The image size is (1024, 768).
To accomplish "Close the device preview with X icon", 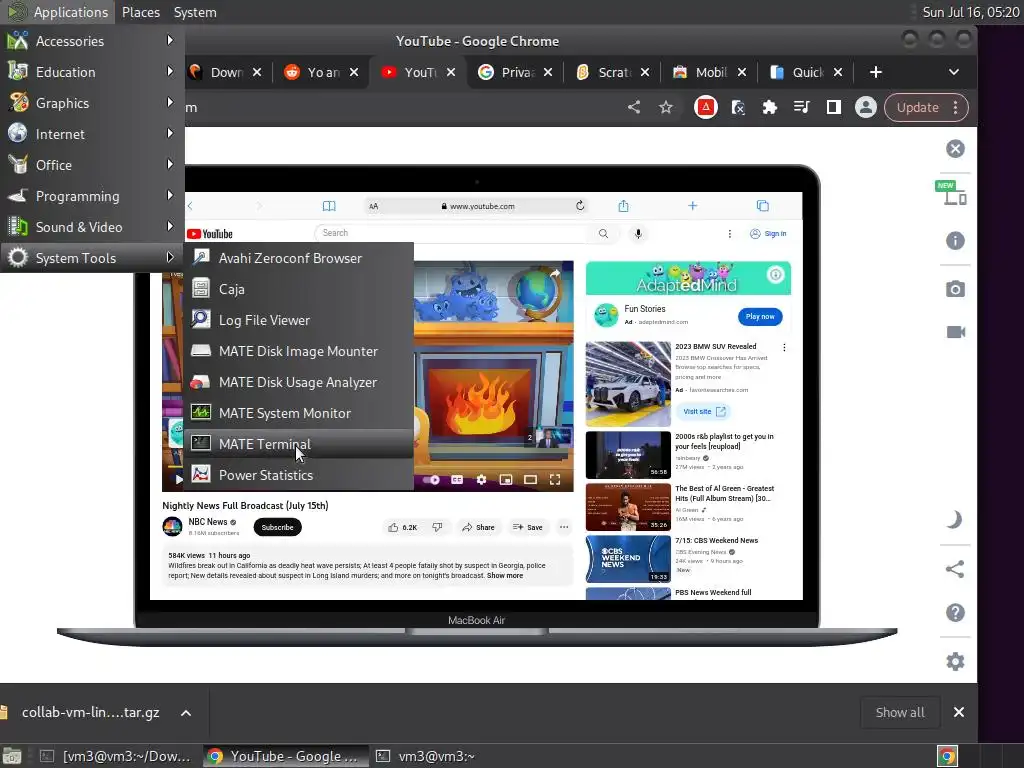I will [x=955, y=149].
